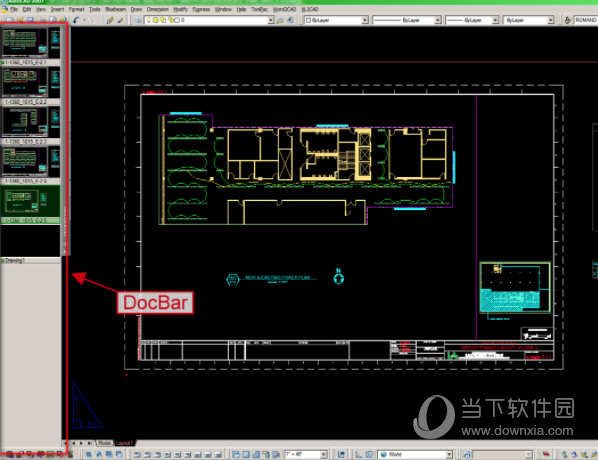Image resolution: width=598 pixels, height=460 pixels.
Task: Click the red icon in bottom toolbar
Action: click(x=546, y=454)
